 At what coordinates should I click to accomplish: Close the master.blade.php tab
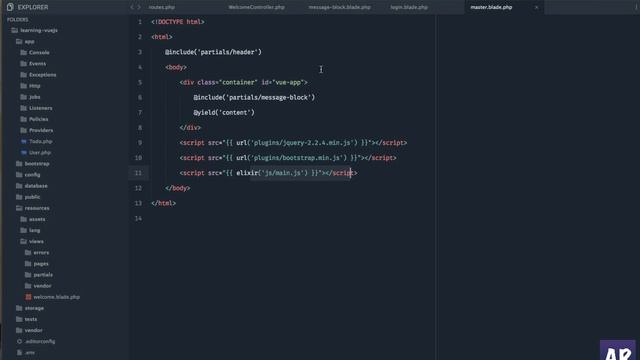coord(536,7)
